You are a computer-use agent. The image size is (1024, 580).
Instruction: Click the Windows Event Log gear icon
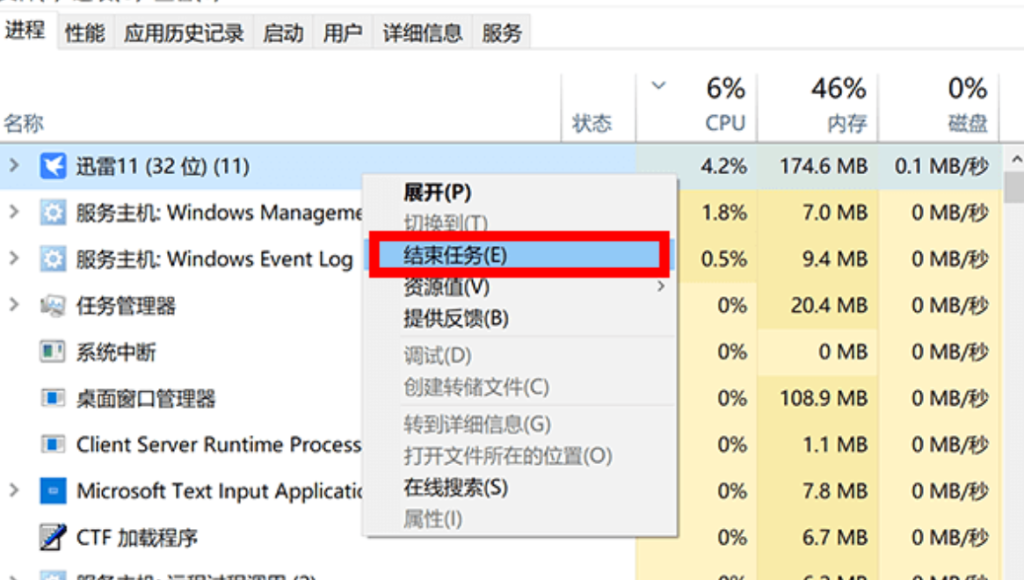click(52, 259)
